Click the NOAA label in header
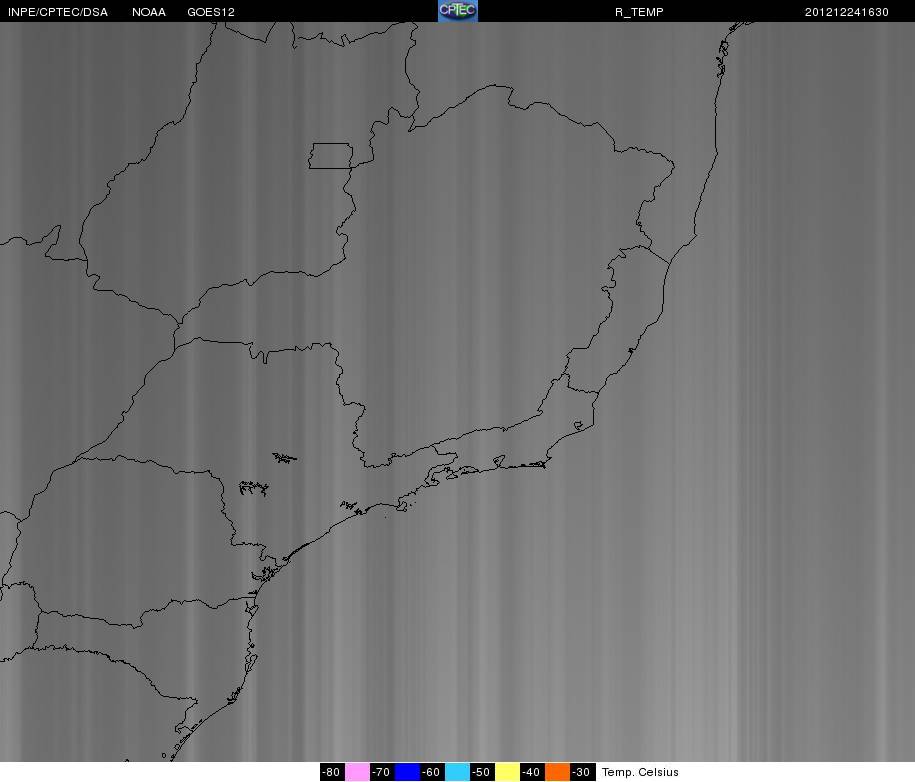 (x=149, y=12)
